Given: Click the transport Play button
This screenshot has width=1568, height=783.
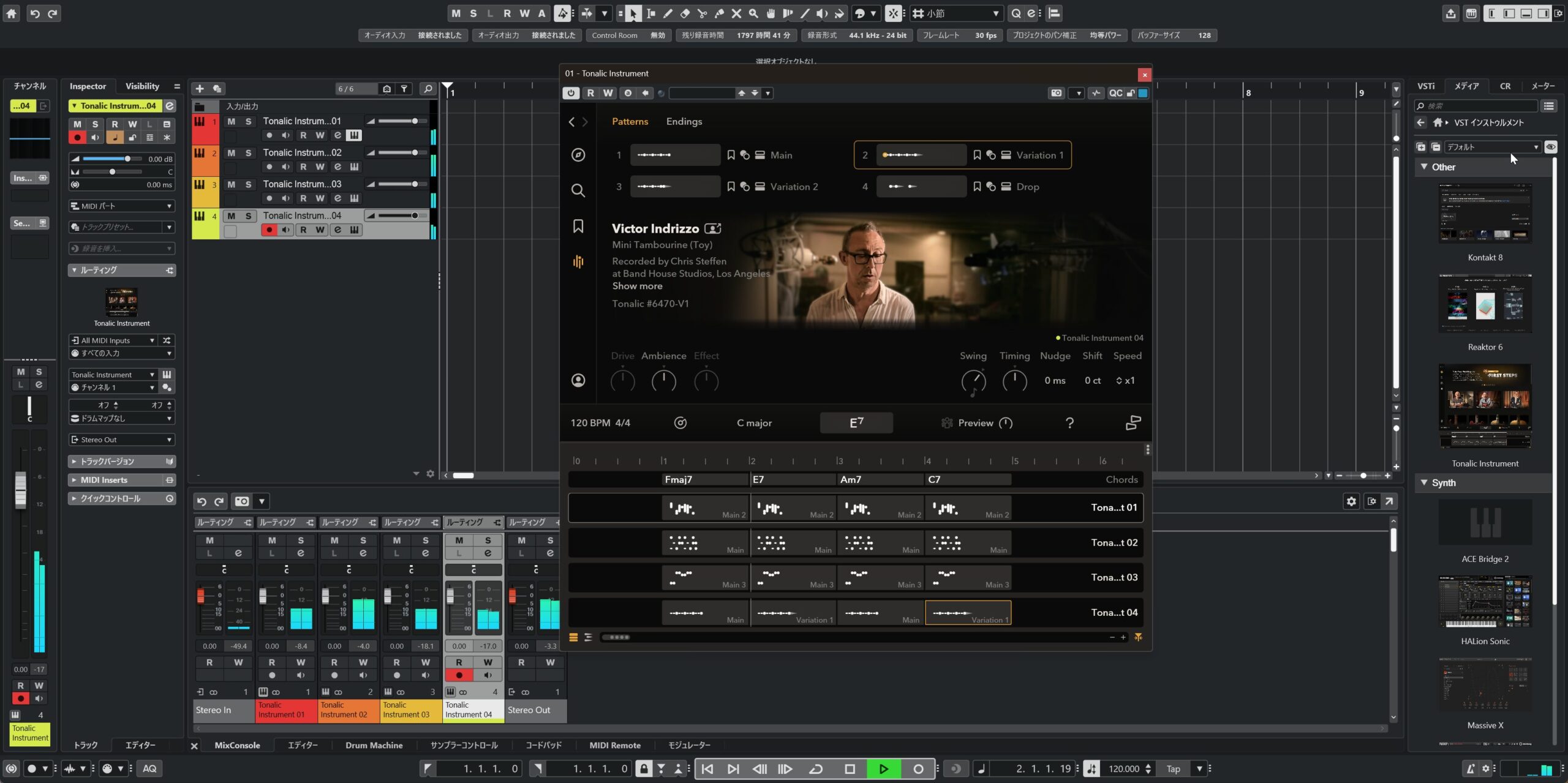Looking at the screenshot, I should [883, 769].
